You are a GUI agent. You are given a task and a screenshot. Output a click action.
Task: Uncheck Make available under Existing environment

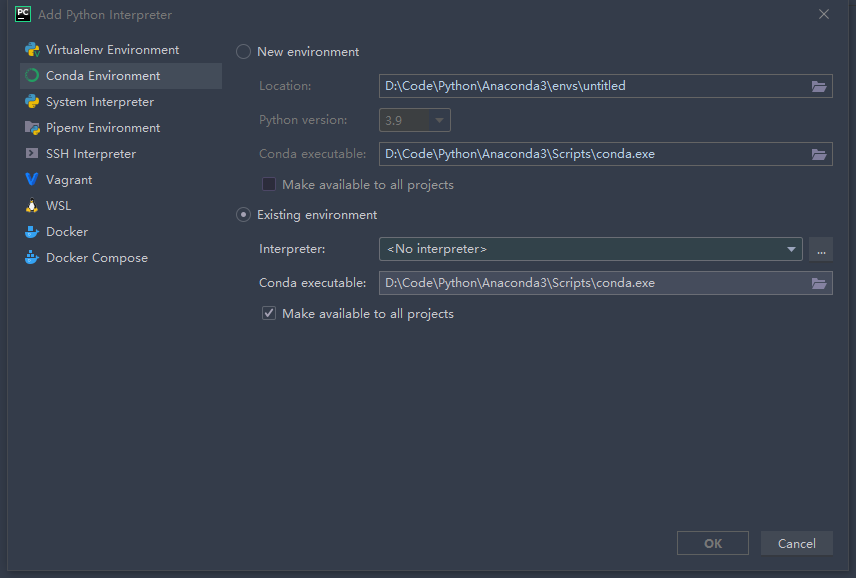269,313
